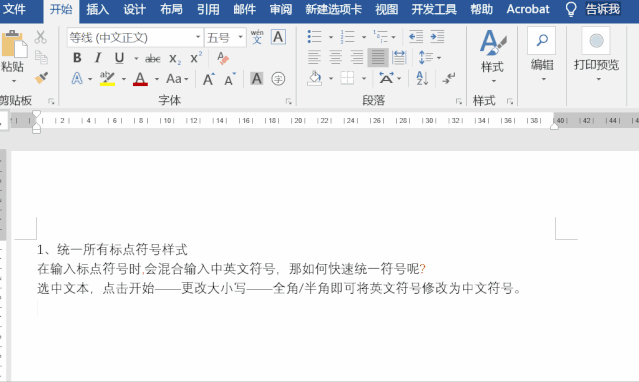The image size is (639, 382).
Task: Click the Enclose Characters icon
Action: (278, 78)
